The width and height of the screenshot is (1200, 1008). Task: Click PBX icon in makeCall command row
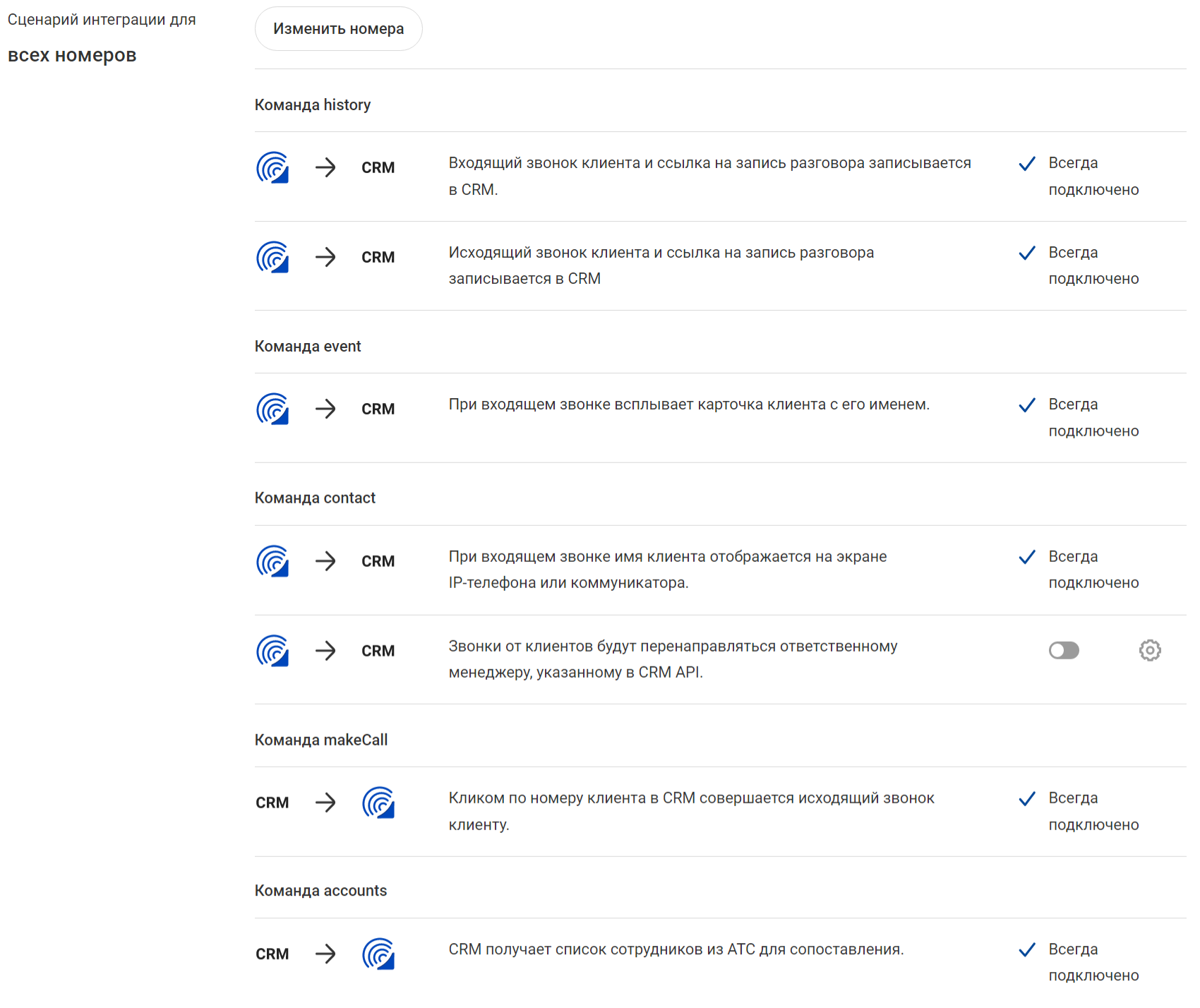378,803
